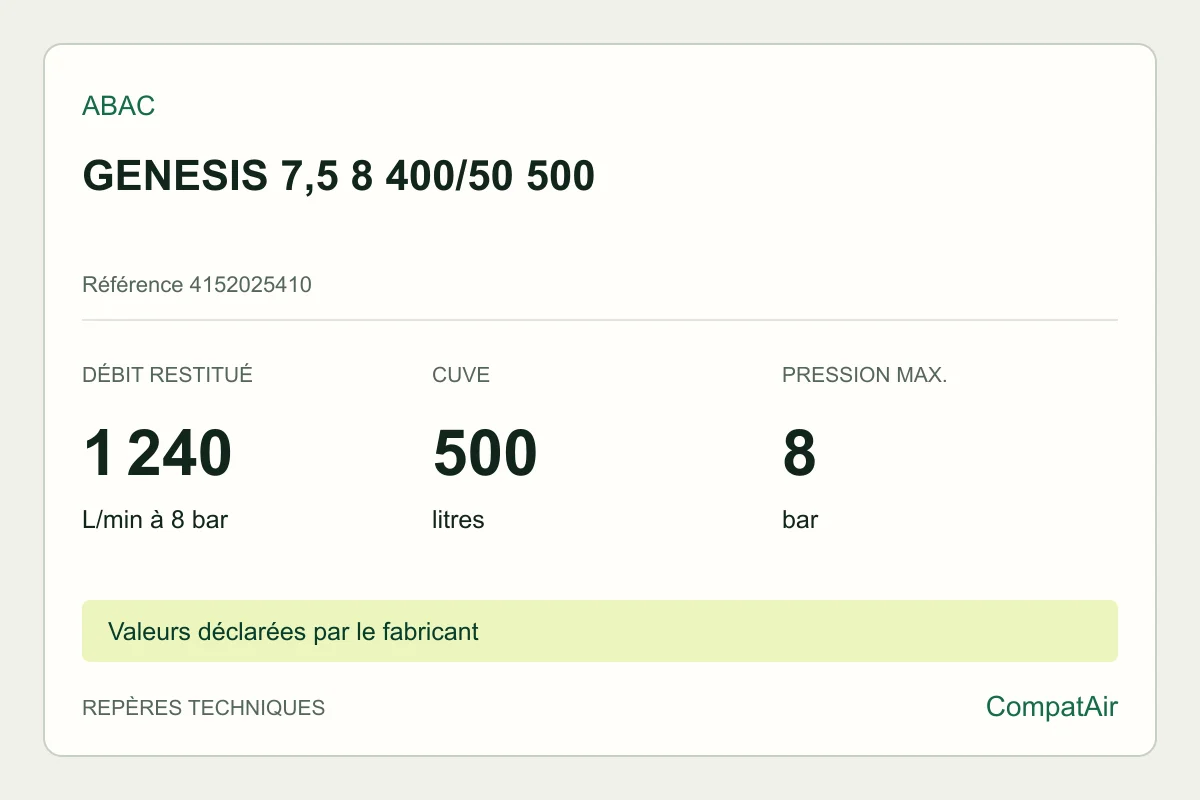Click the bar unit under pressure

800,520
